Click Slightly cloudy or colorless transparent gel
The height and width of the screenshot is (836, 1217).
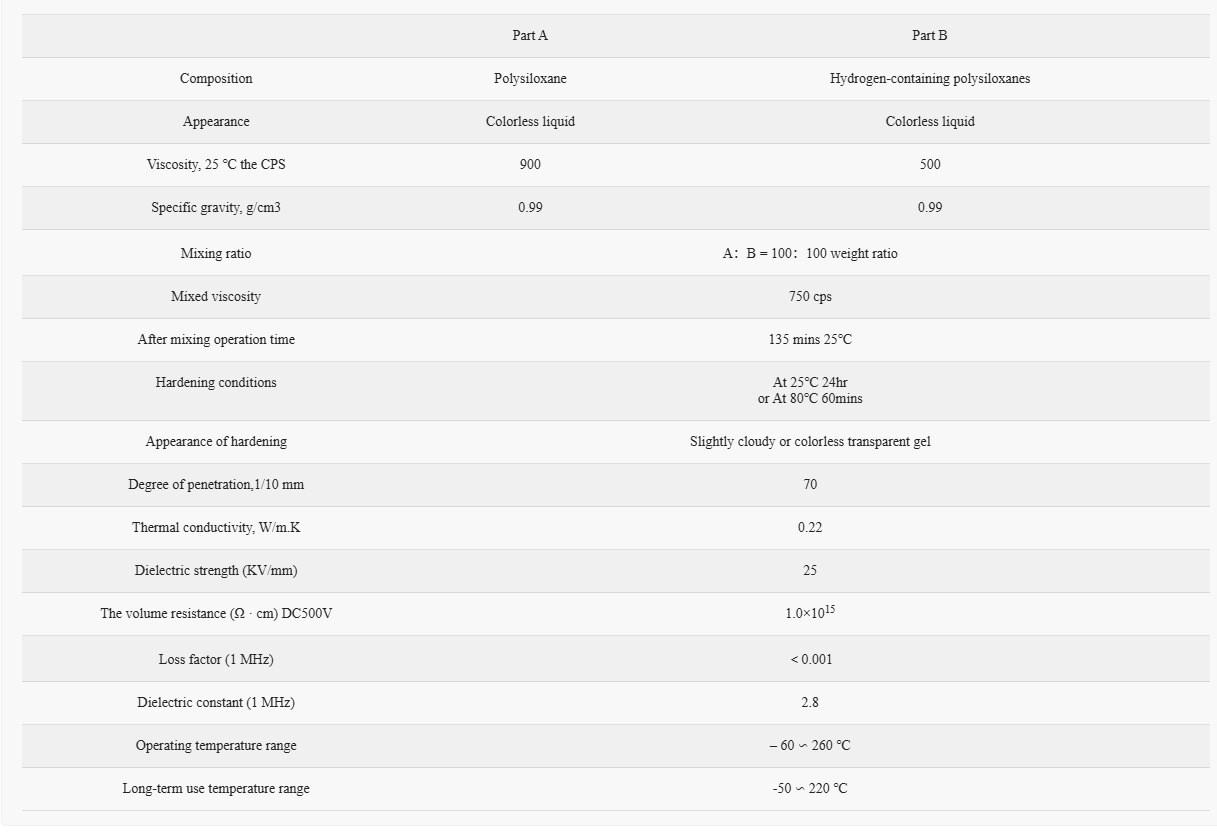(810, 441)
